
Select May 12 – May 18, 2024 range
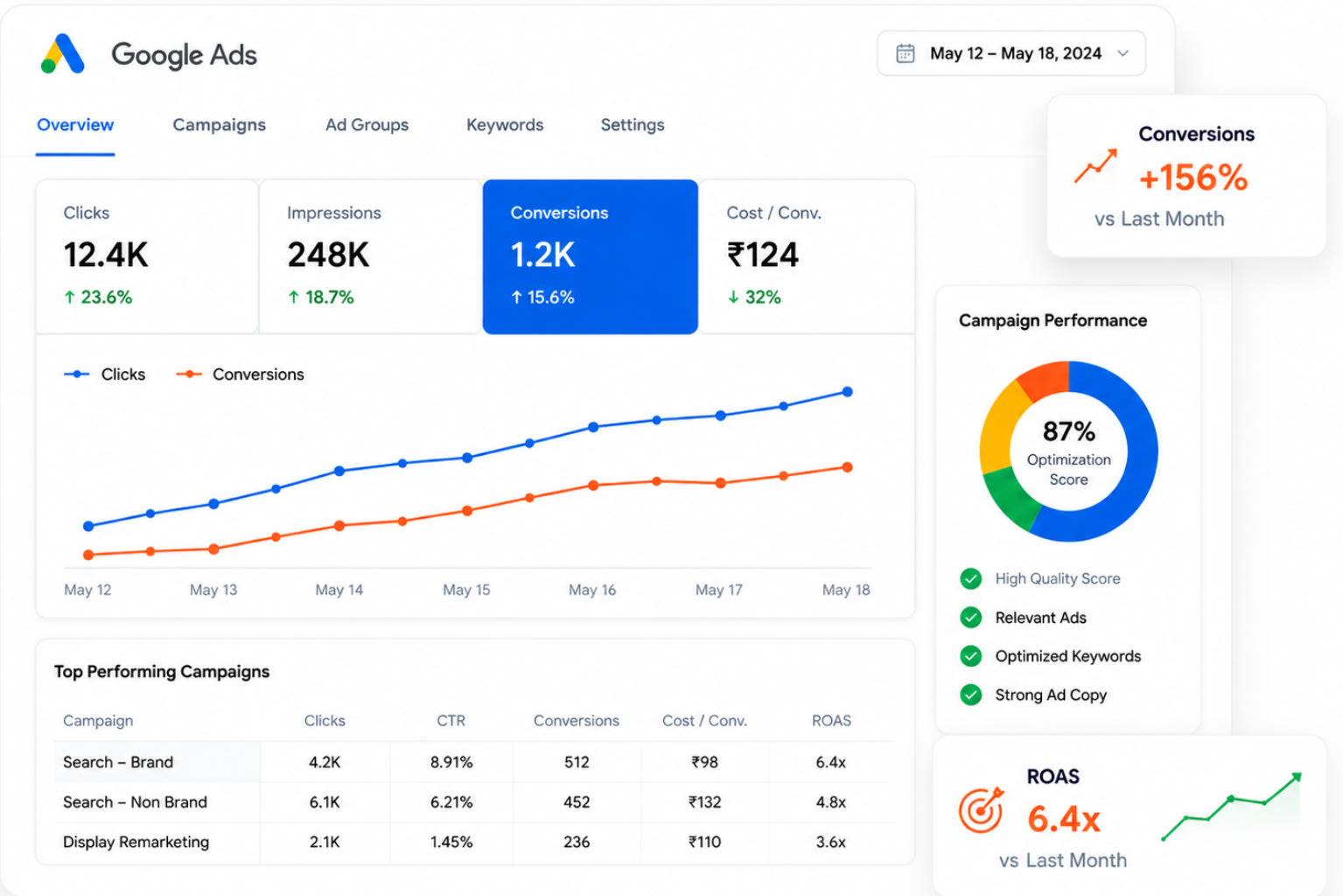coord(1011,53)
